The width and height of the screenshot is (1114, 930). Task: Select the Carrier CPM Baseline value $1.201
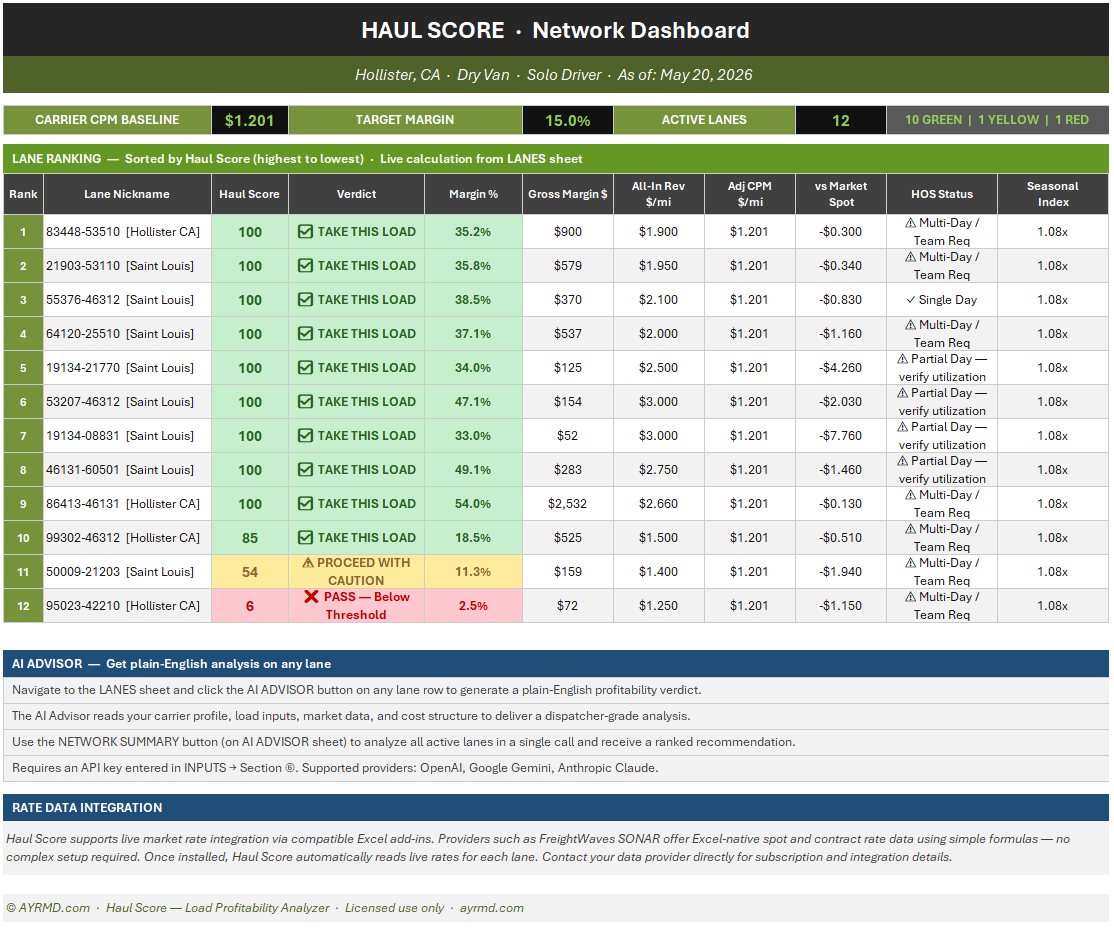pos(249,120)
